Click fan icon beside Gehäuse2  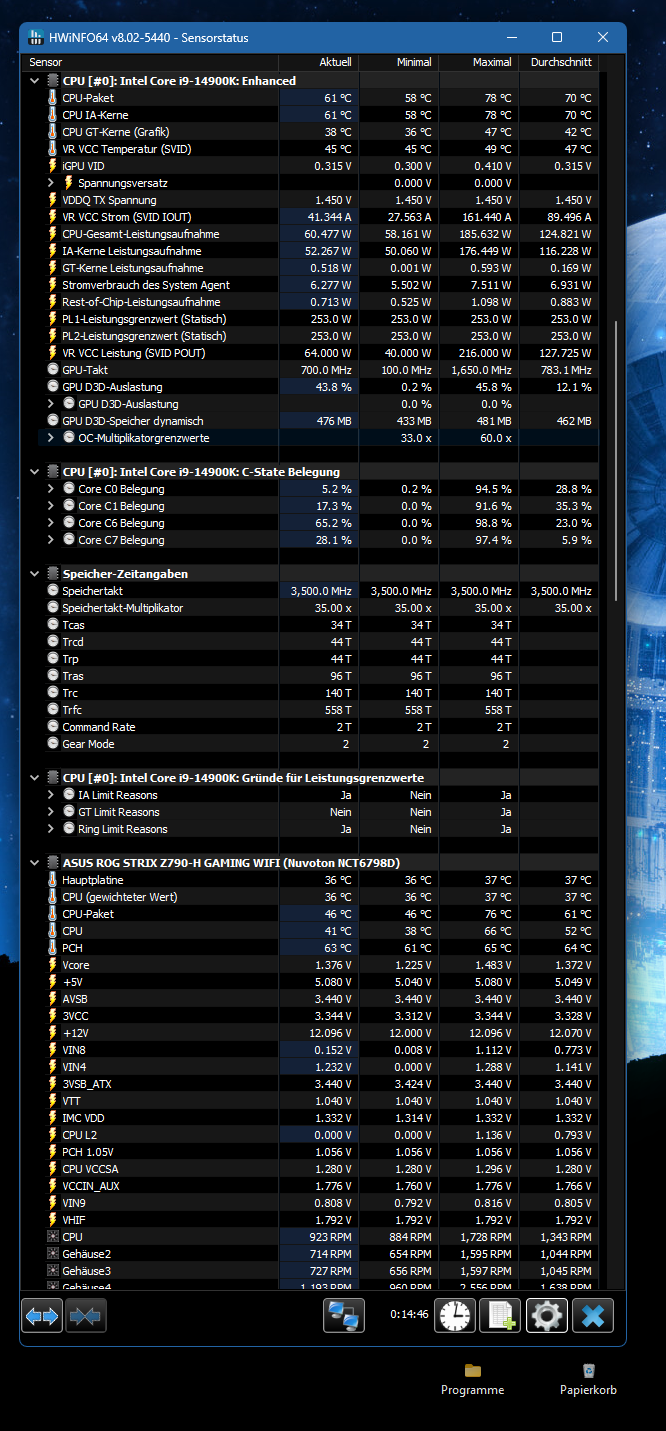[x=53, y=1254]
